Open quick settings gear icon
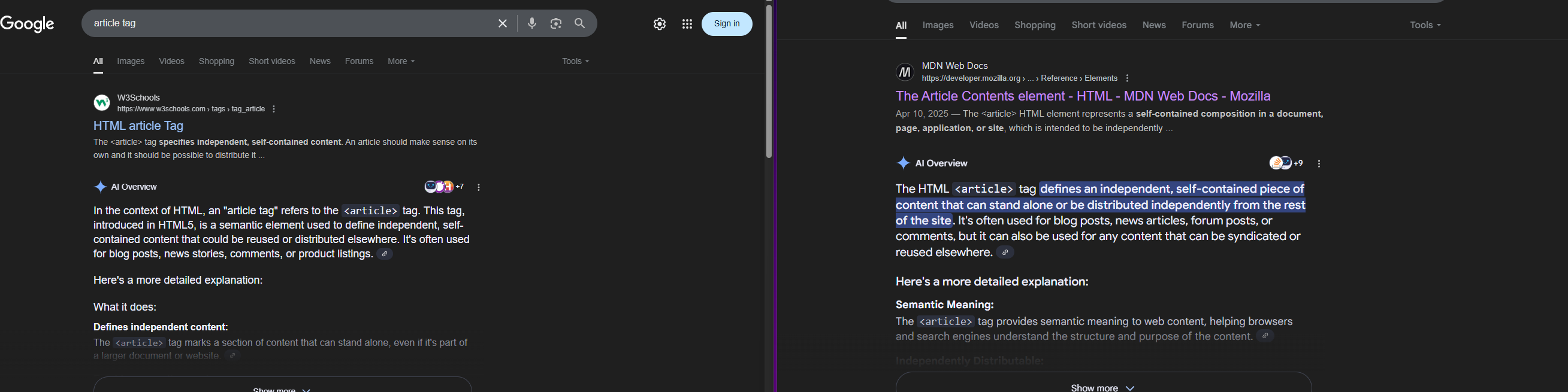The image size is (1568, 392). (660, 25)
